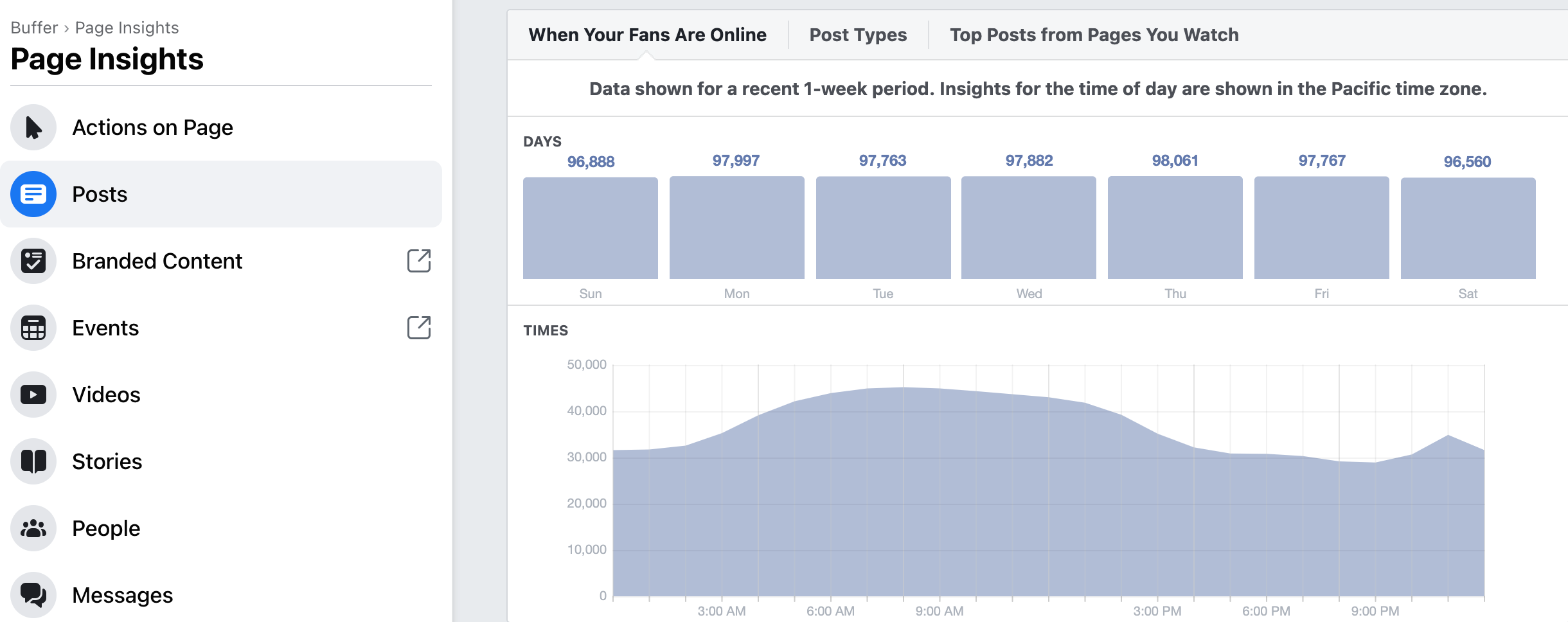The height and width of the screenshot is (622, 1568).
Task: Click the Events calendar icon
Action: point(33,328)
